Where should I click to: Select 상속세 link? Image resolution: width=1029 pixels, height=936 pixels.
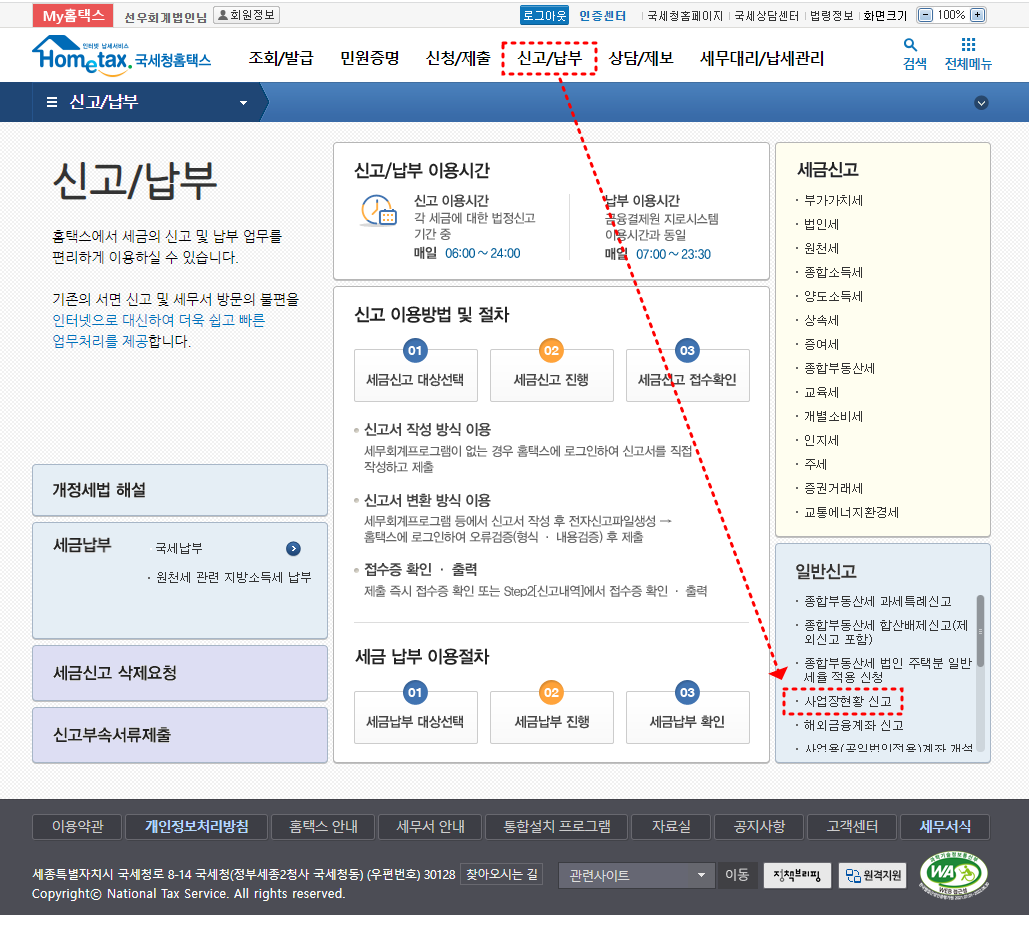[x=822, y=320]
